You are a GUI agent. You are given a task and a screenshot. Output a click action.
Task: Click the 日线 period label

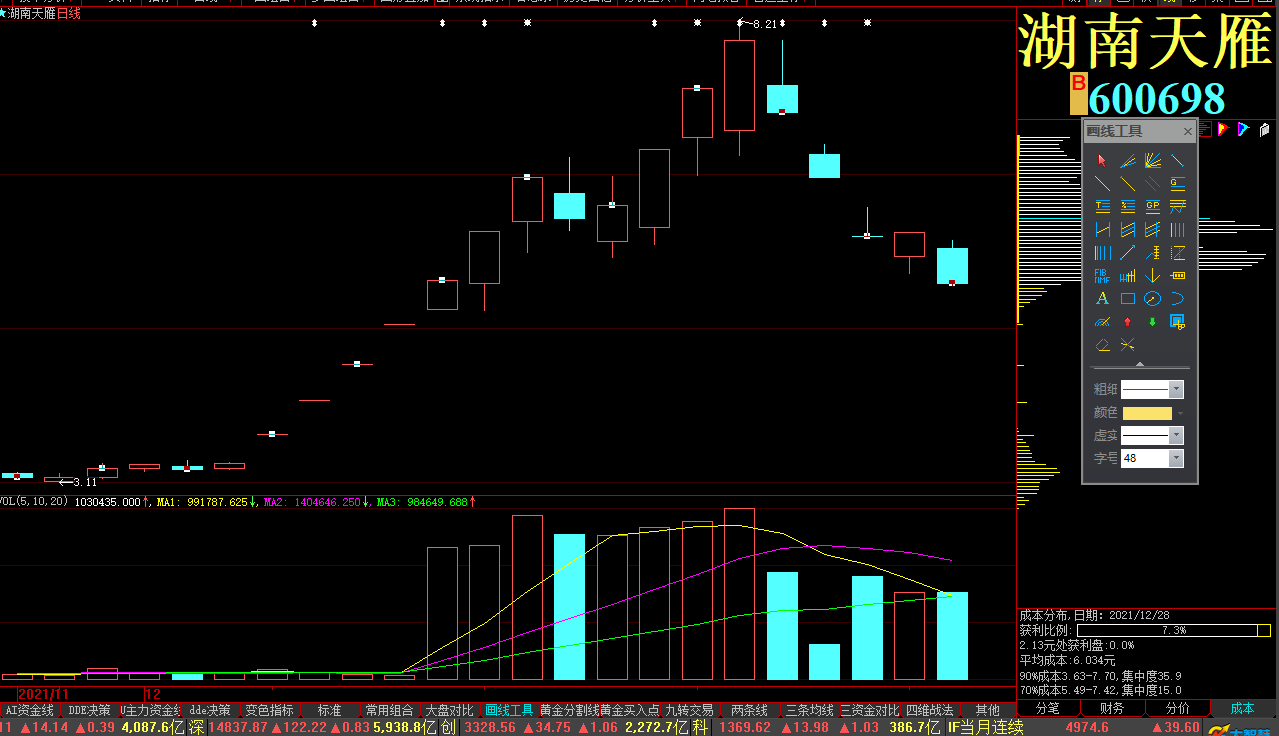(x=69, y=14)
